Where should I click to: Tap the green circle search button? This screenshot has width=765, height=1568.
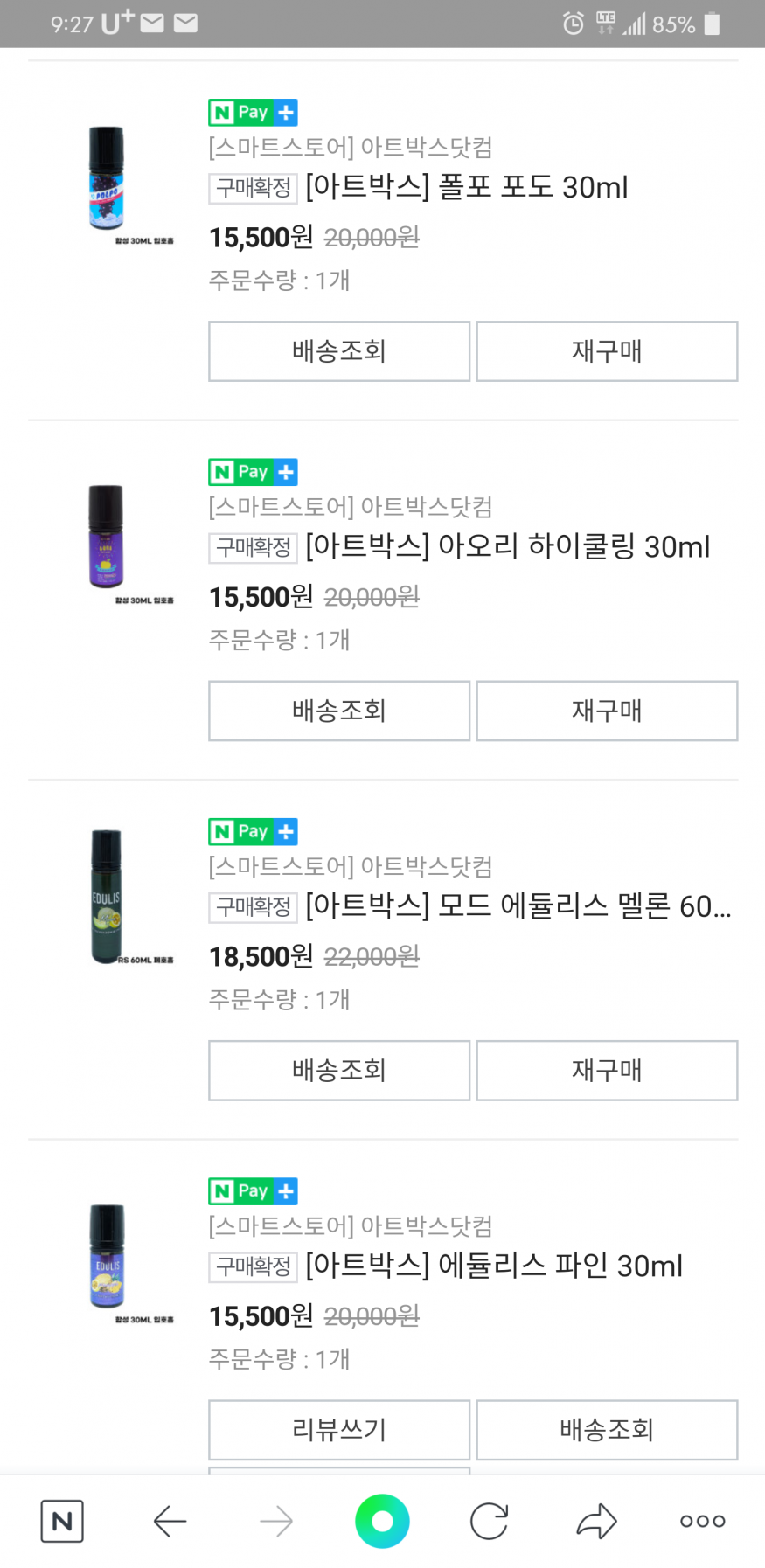coord(382,1522)
